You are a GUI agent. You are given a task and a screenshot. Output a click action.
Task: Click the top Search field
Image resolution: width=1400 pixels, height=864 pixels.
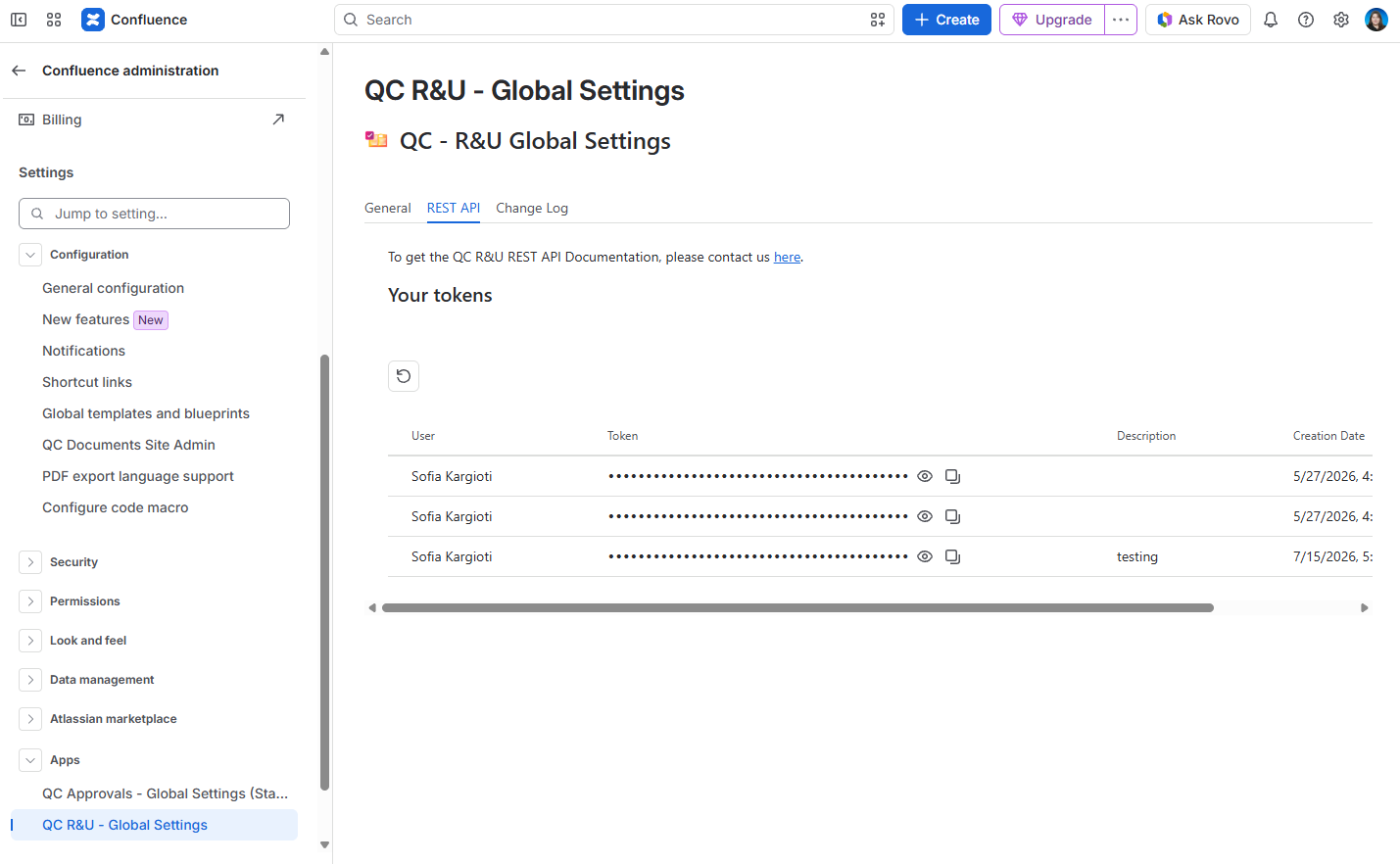613,20
